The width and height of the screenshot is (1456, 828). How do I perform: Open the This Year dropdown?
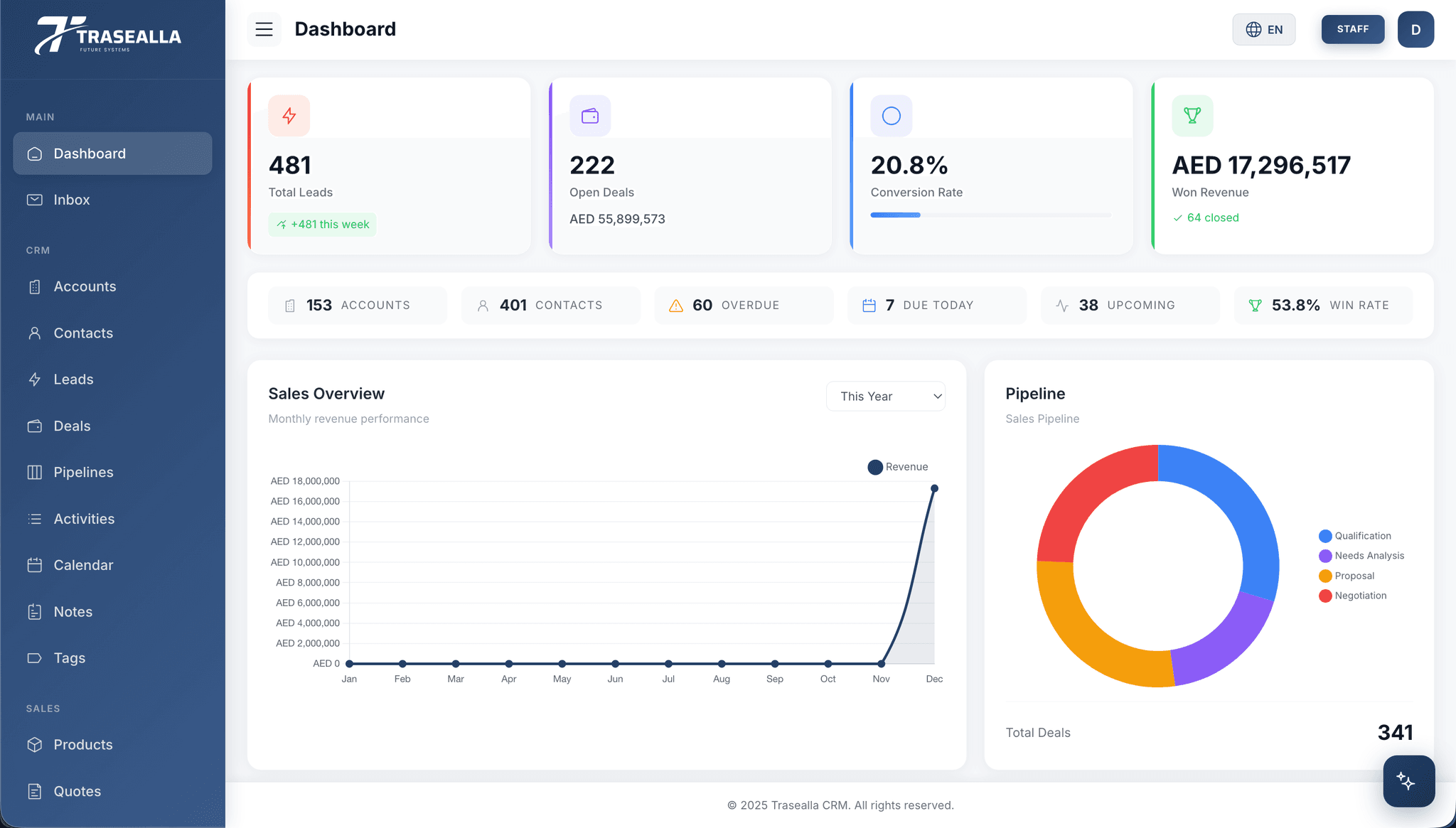point(886,396)
